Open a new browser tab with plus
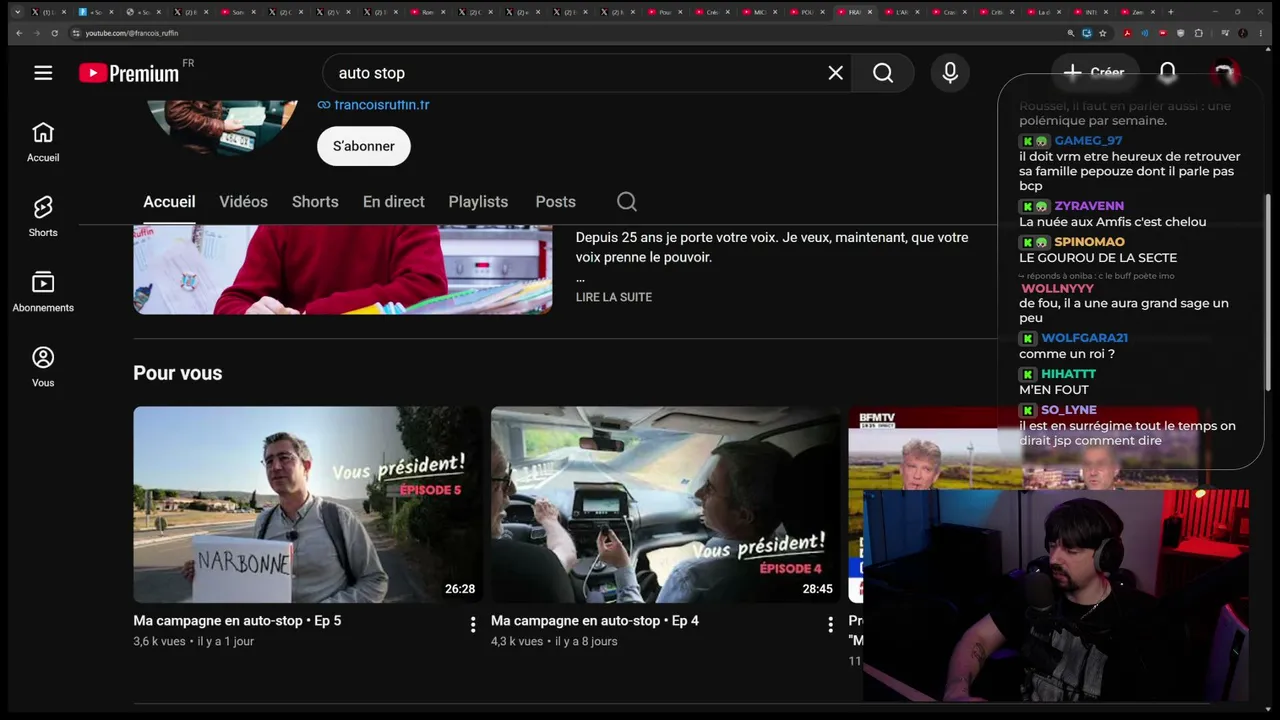The height and width of the screenshot is (720, 1280). point(1170,12)
